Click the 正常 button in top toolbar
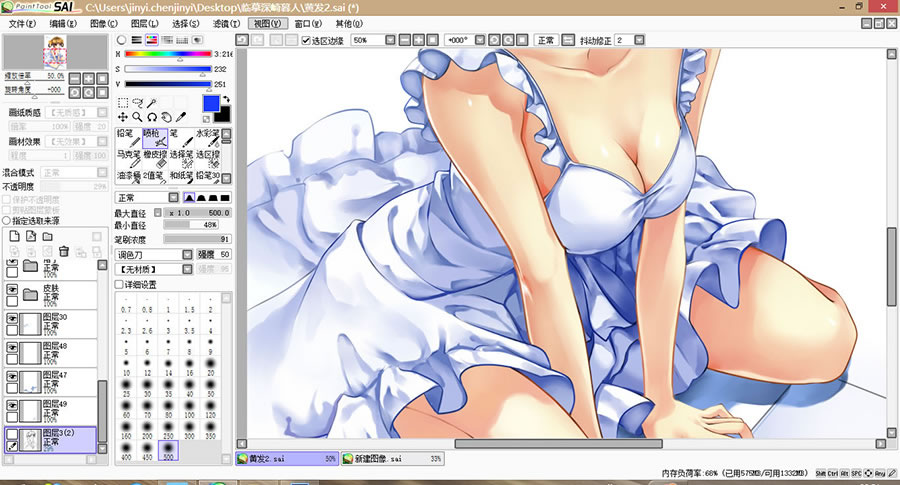The width and height of the screenshot is (900, 485). pos(545,40)
